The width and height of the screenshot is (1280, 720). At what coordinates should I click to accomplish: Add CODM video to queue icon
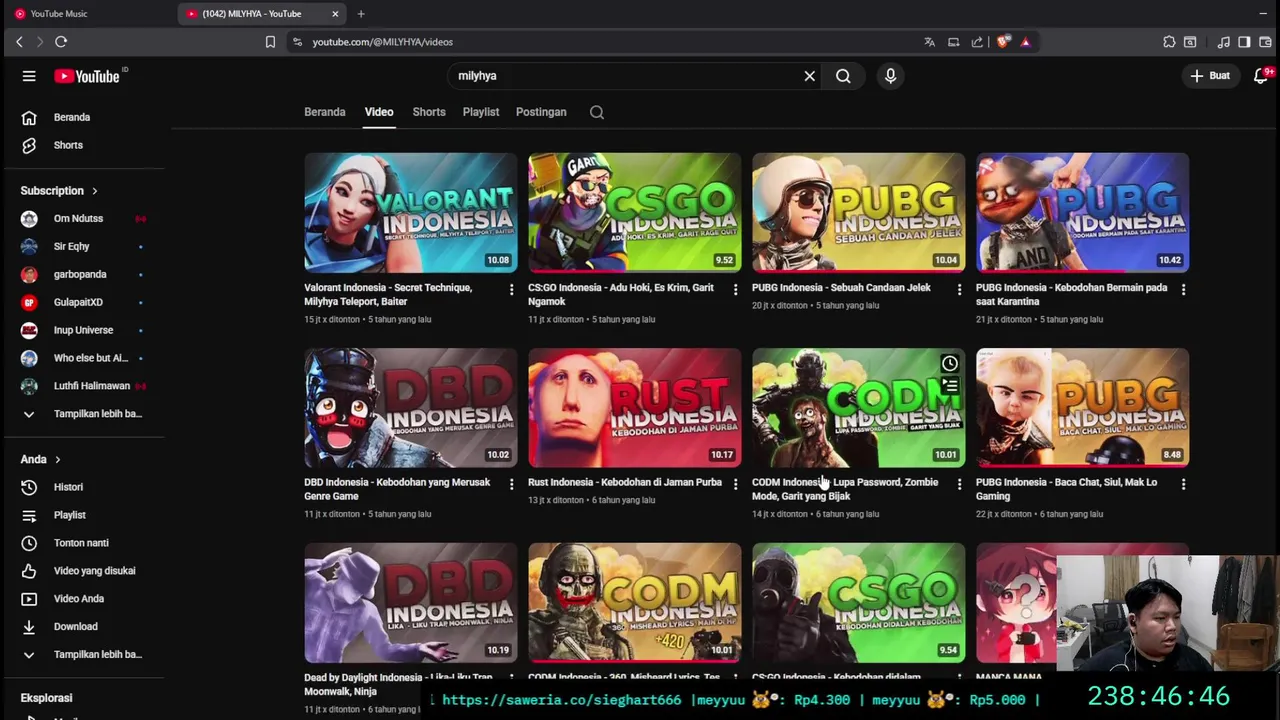click(949, 386)
